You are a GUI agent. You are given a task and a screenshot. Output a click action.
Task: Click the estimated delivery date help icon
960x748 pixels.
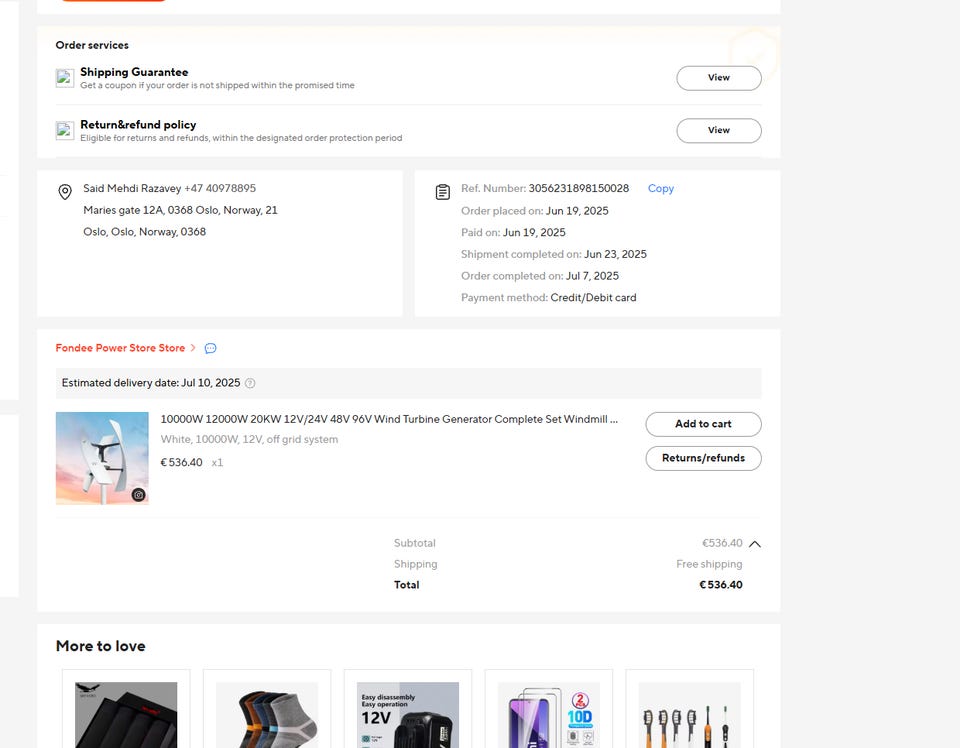(250, 383)
